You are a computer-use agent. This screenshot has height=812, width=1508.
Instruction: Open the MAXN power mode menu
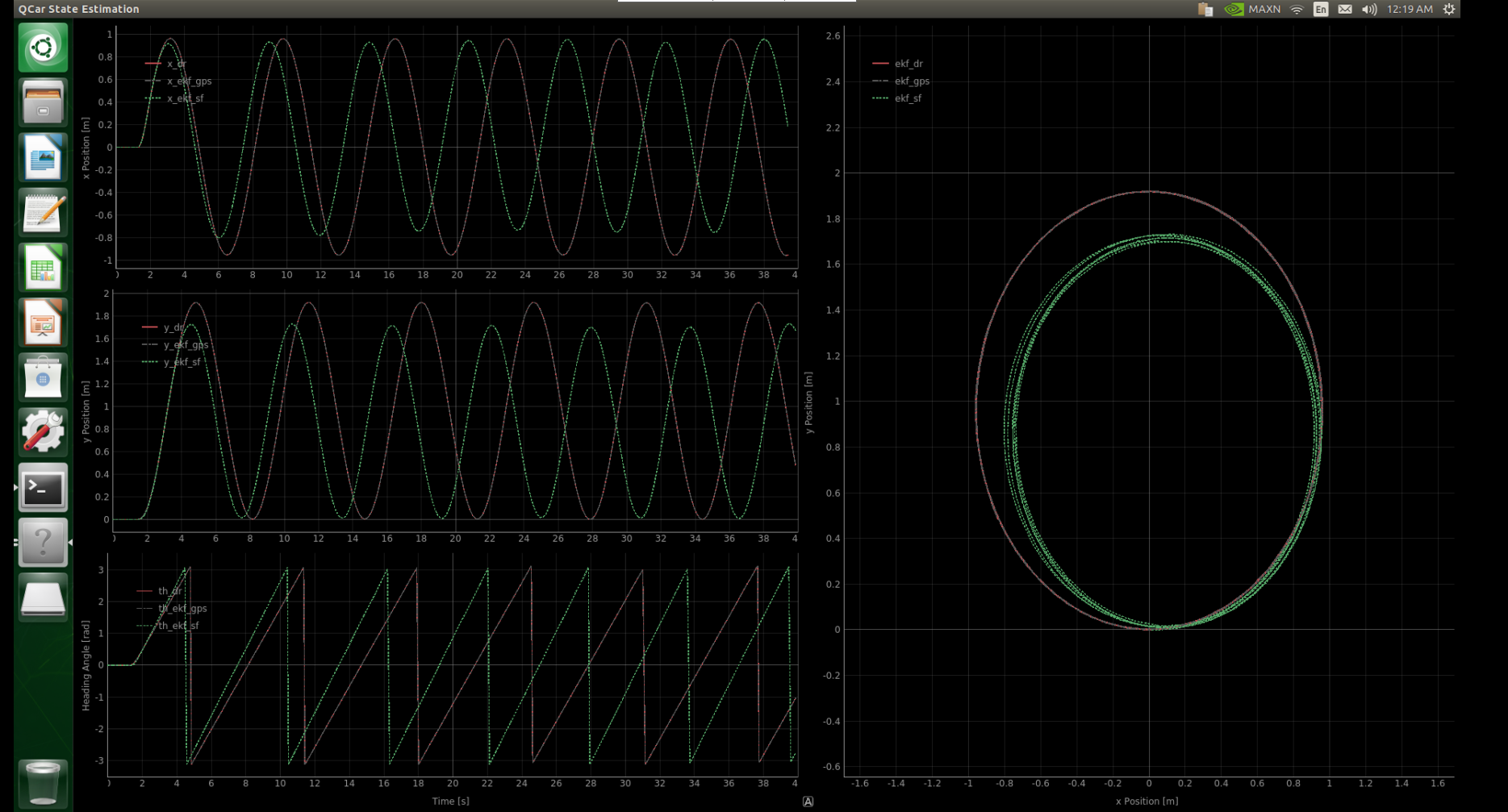[1264, 9]
